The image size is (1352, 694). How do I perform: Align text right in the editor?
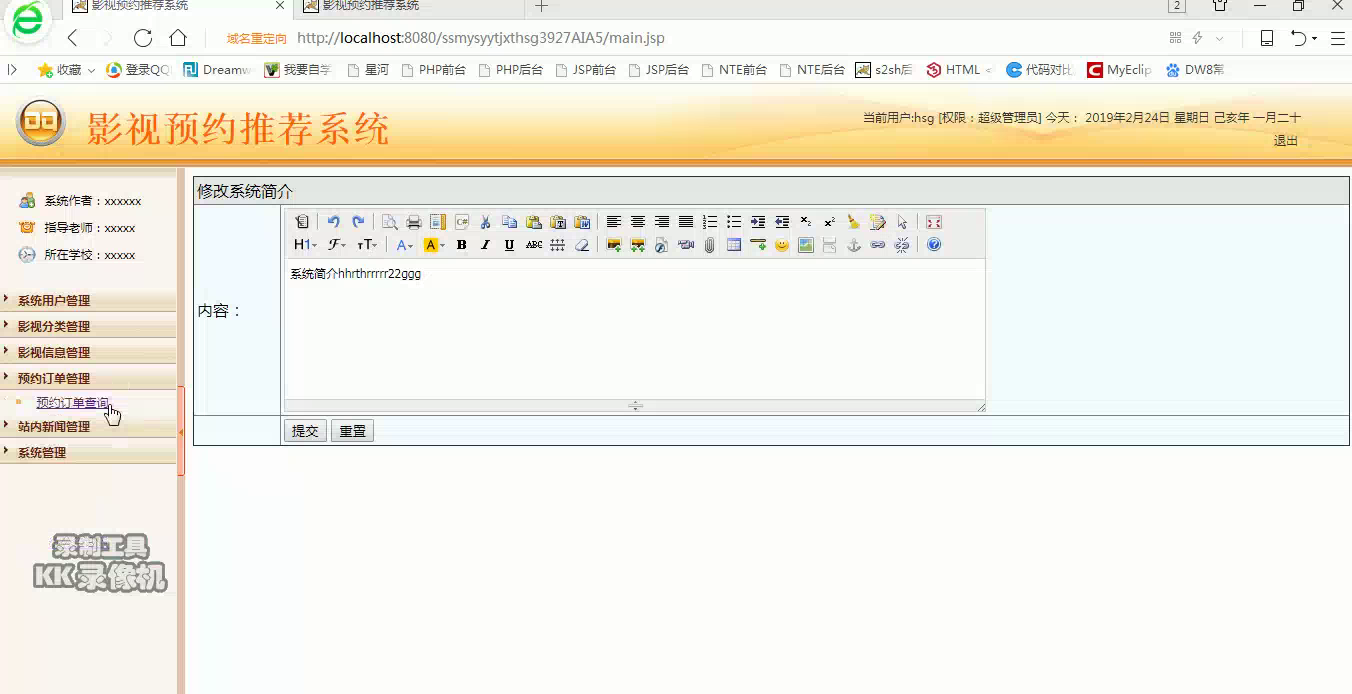(x=662, y=222)
